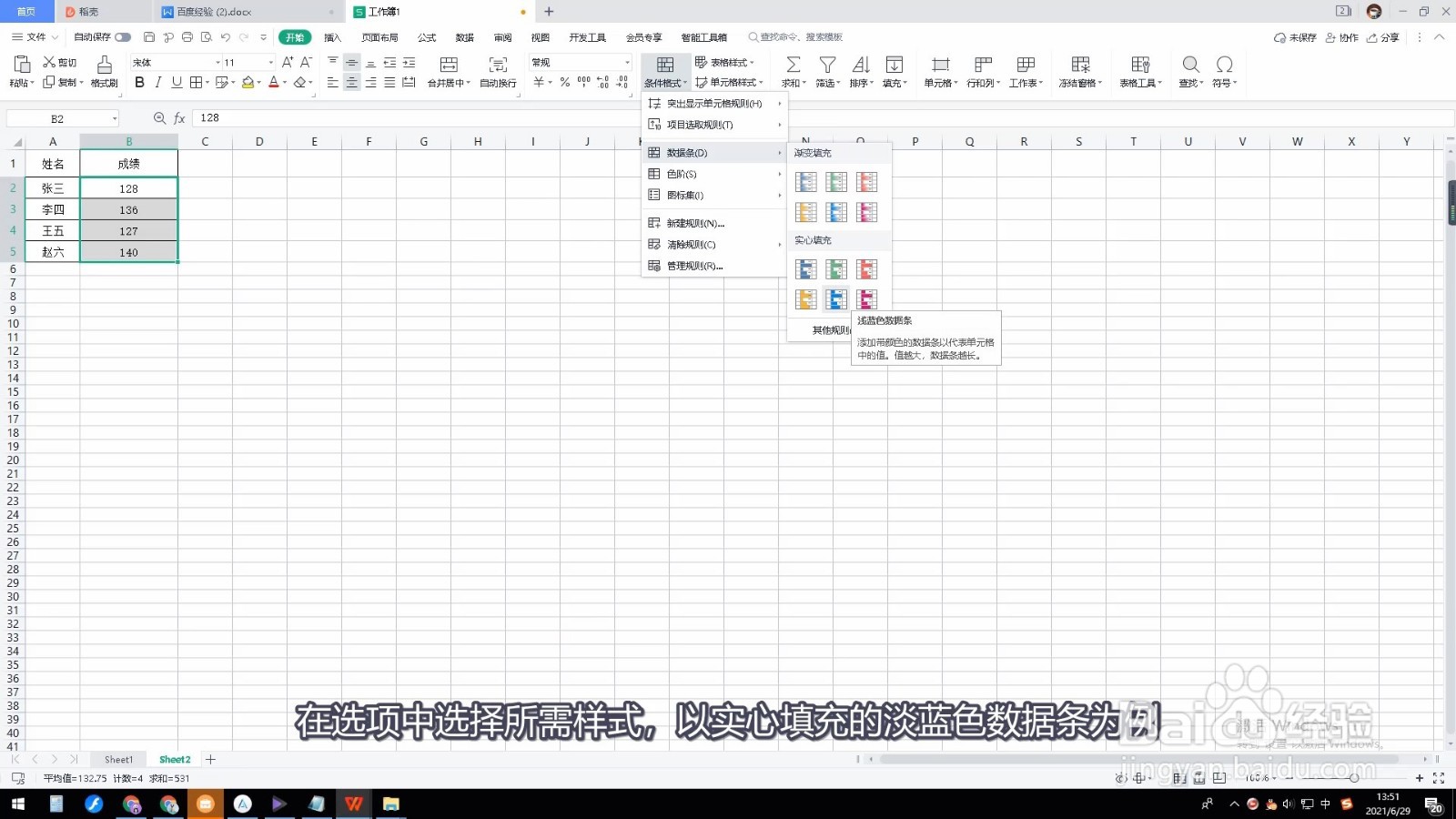Viewport: 1456px width, 819px height.
Task: Click the 排序 sort icon
Action: [x=860, y=65]
